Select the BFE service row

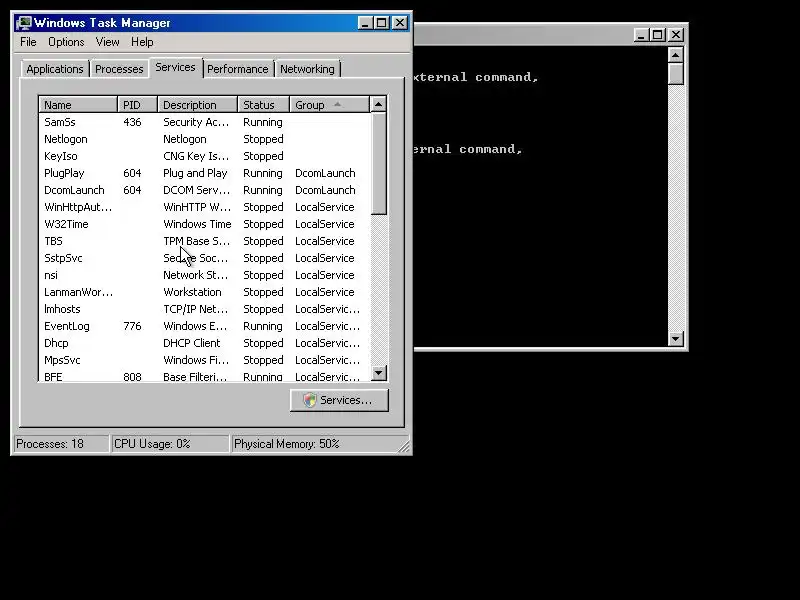tap(204, 377)
